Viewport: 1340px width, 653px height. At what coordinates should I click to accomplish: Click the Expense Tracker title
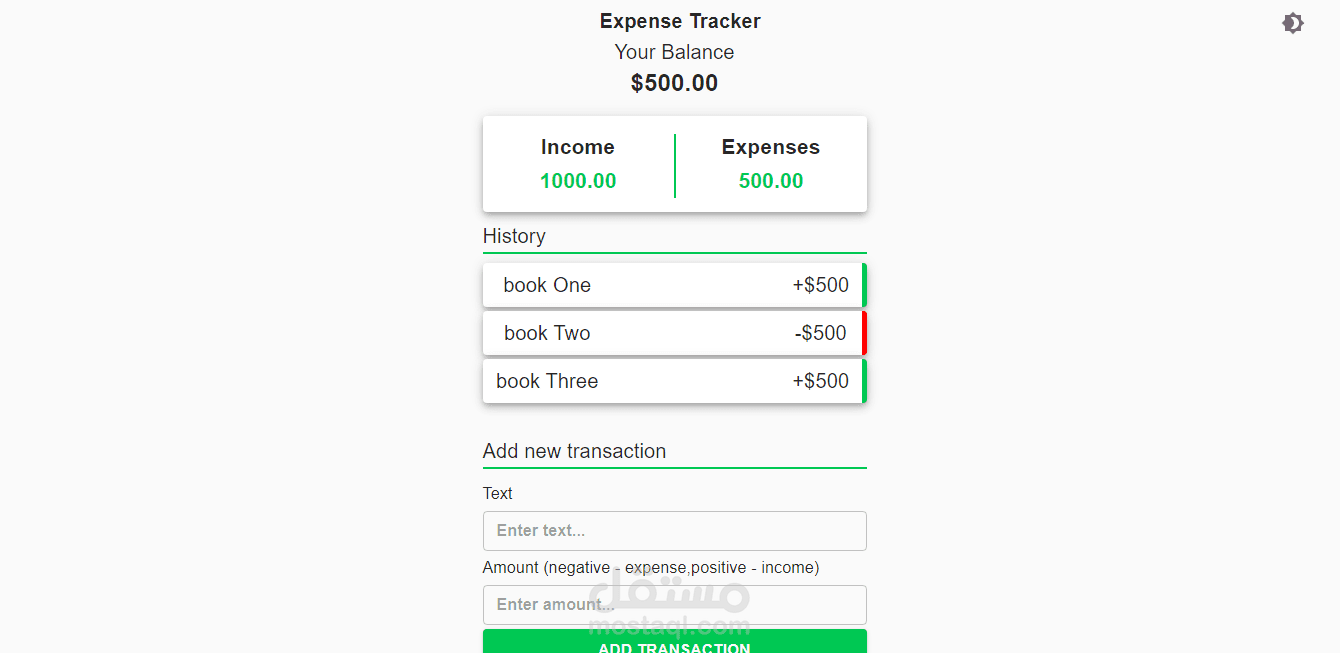click(680, 21)
